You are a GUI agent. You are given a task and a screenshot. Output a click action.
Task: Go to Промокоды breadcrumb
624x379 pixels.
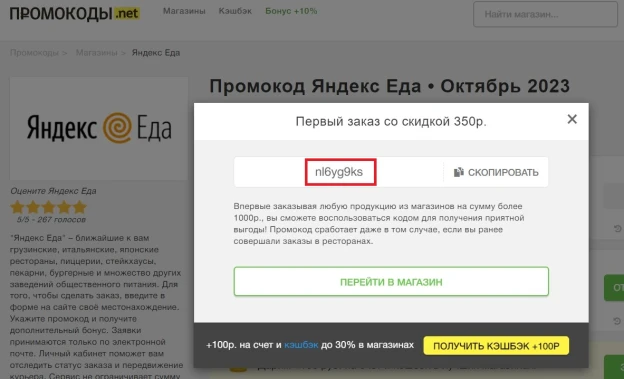pos(34,53)
